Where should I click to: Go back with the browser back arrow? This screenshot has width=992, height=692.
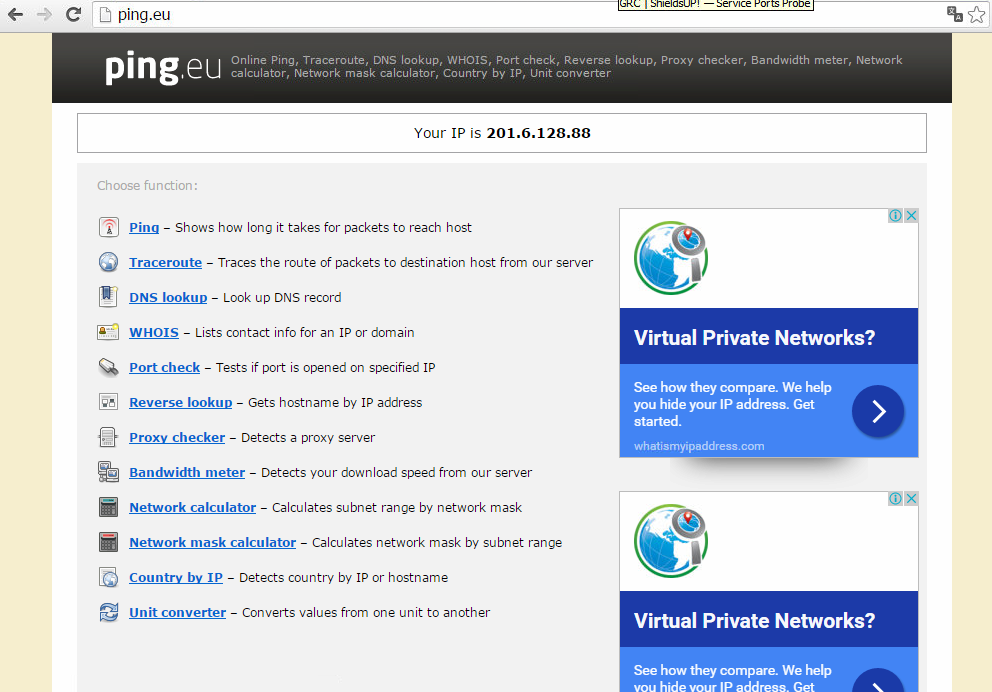15,14
